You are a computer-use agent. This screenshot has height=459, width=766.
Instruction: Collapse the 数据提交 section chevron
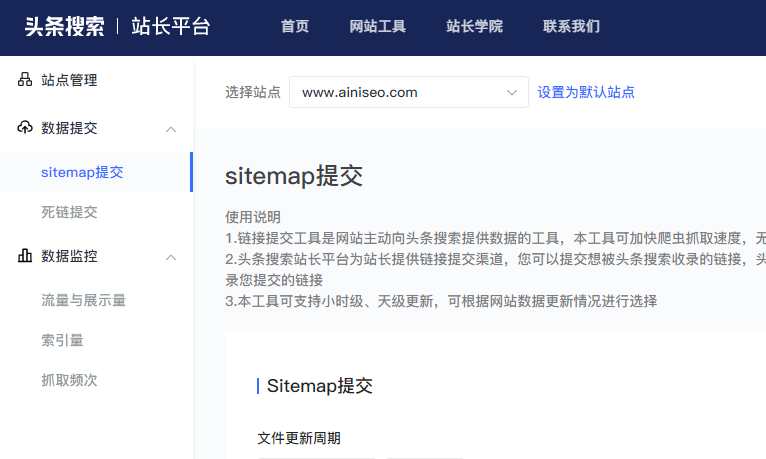[x=170, y=129]
